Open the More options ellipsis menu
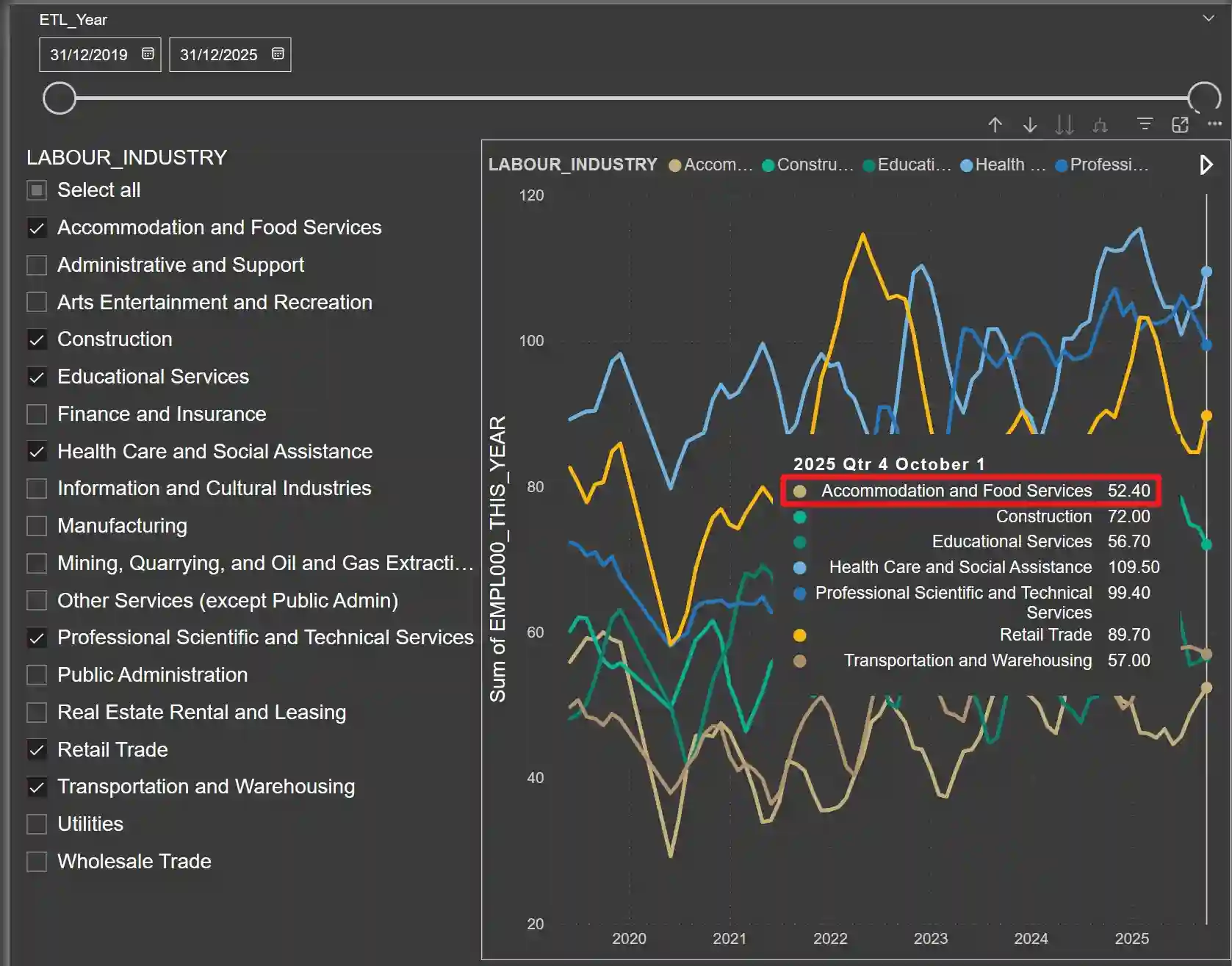1232x966 pixels. coord(1213,124)
